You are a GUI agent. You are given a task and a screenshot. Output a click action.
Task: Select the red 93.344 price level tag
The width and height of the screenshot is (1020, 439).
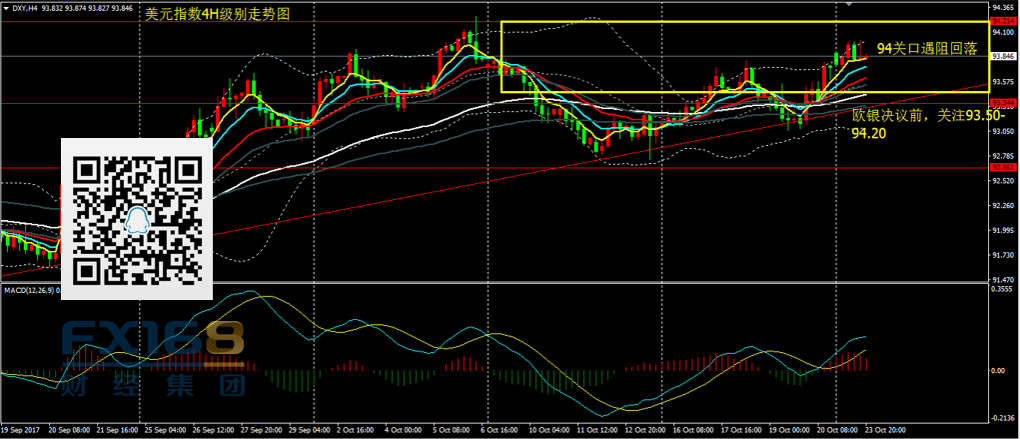1002,103
